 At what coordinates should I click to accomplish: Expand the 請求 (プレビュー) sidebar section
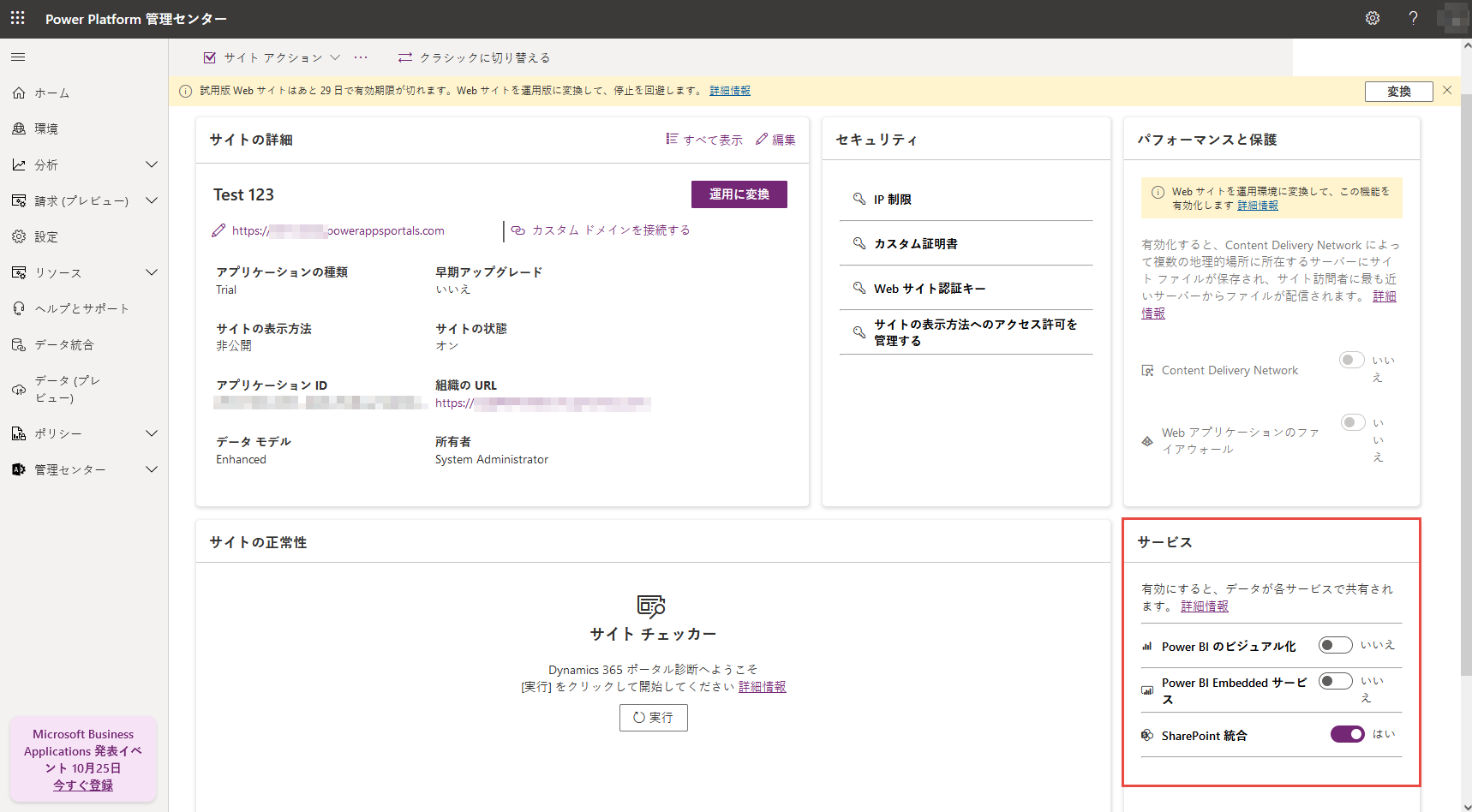click(x=152, y=200)
